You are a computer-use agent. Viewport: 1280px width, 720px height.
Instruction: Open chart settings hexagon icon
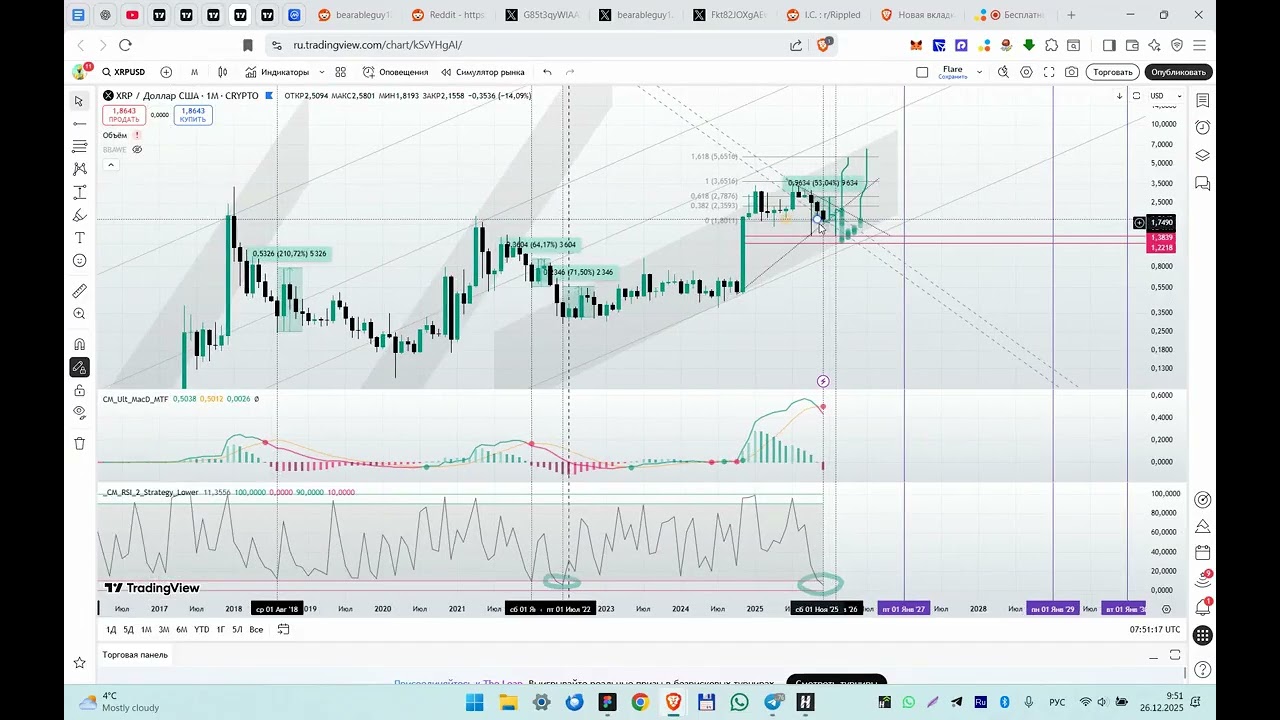click(x=1027, y=72)
